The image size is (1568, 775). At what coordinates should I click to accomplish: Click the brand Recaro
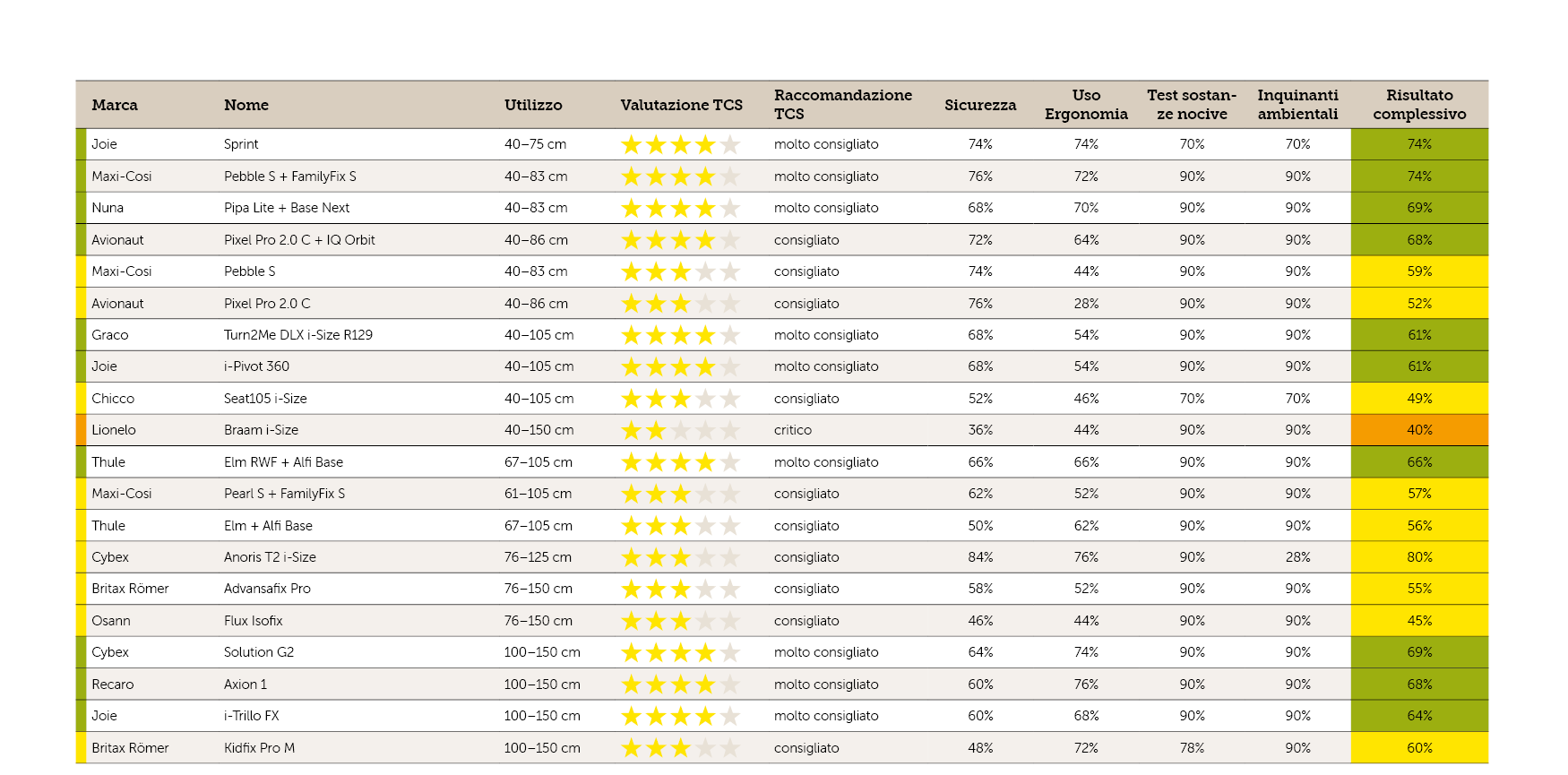tap(113, 685)
